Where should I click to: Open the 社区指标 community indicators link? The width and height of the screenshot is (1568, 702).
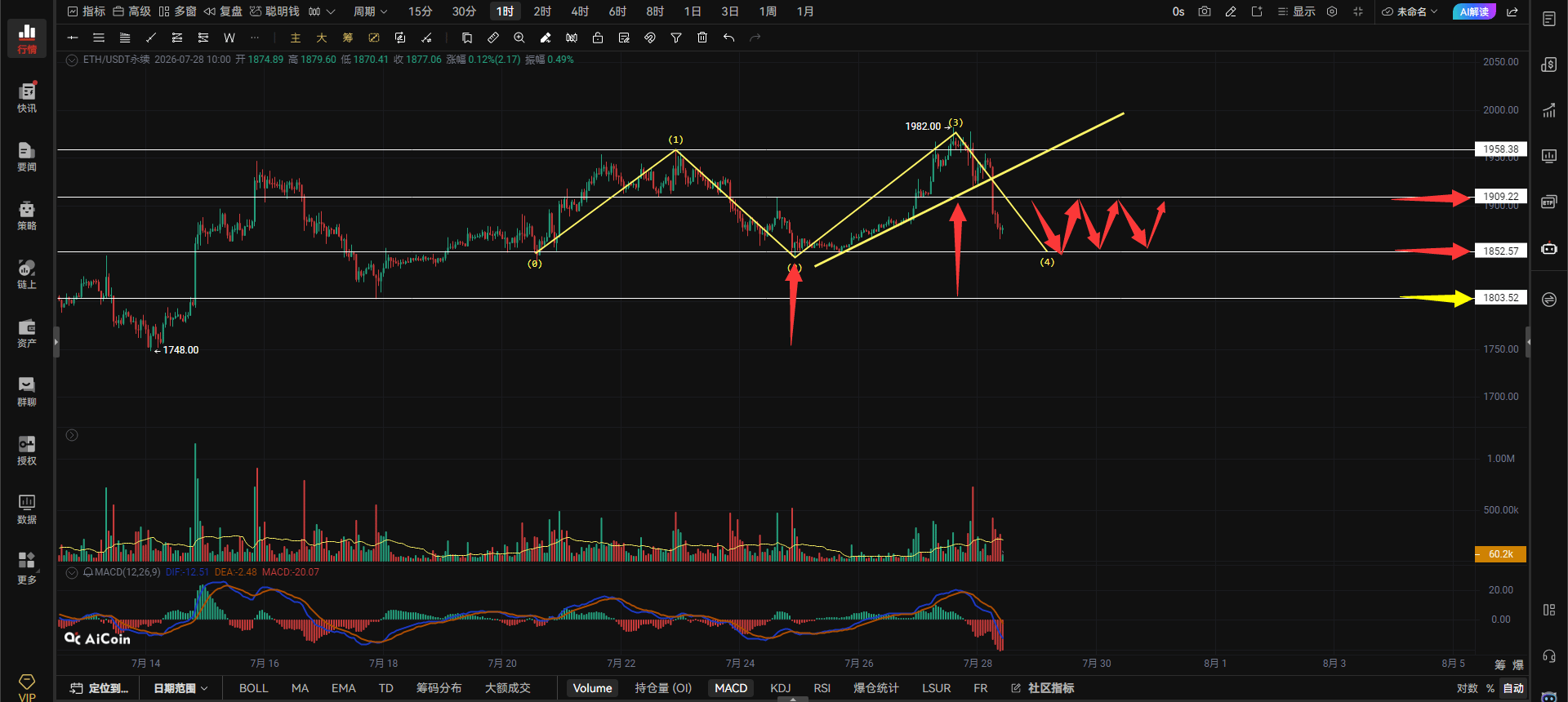click(x=1043, y=688)
